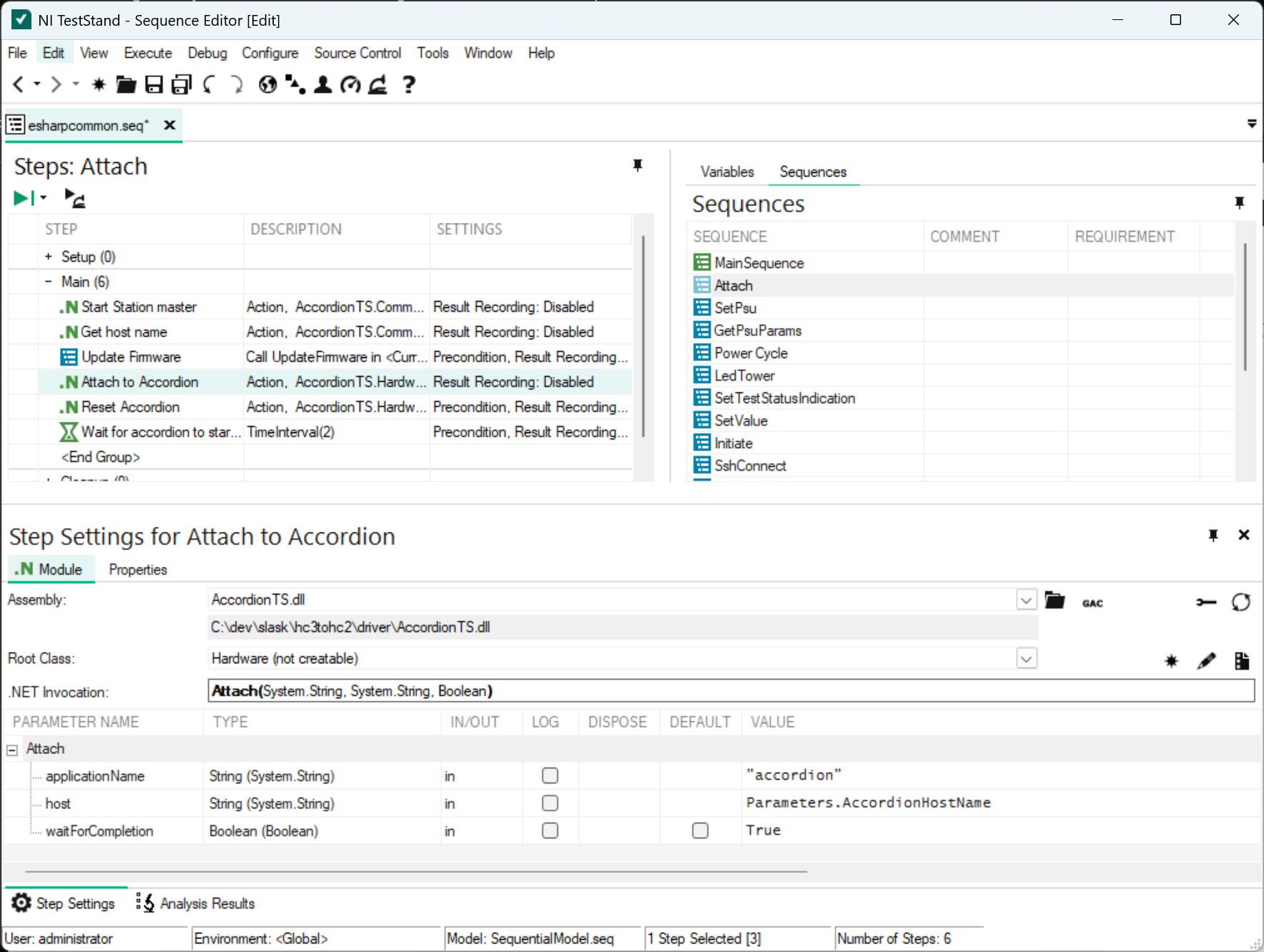Viewport: 1264px width, 952px height.
Task: Pin the Sequences panel
Action: 1239,204
